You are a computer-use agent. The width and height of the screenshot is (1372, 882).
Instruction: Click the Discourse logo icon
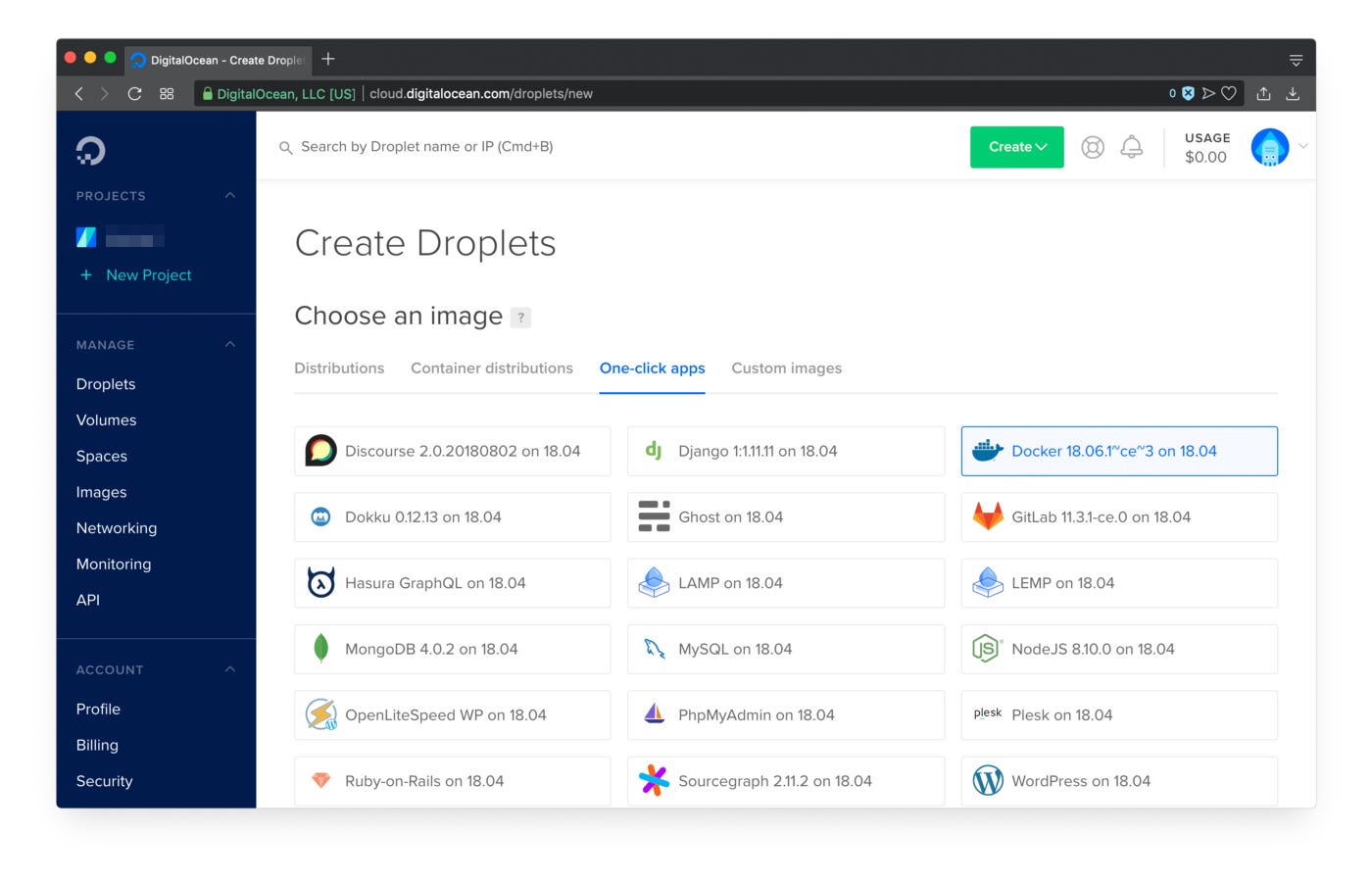pos(320,451)
